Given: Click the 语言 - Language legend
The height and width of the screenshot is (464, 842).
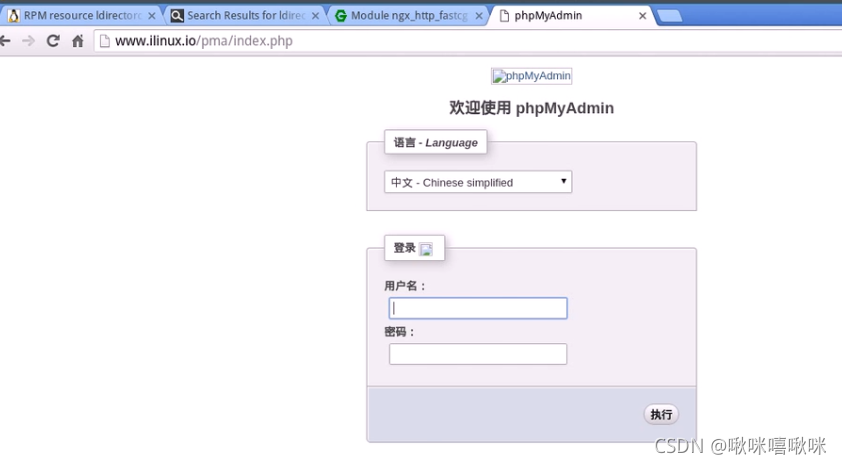Looking at the screenshot, I should pos(435,142).
